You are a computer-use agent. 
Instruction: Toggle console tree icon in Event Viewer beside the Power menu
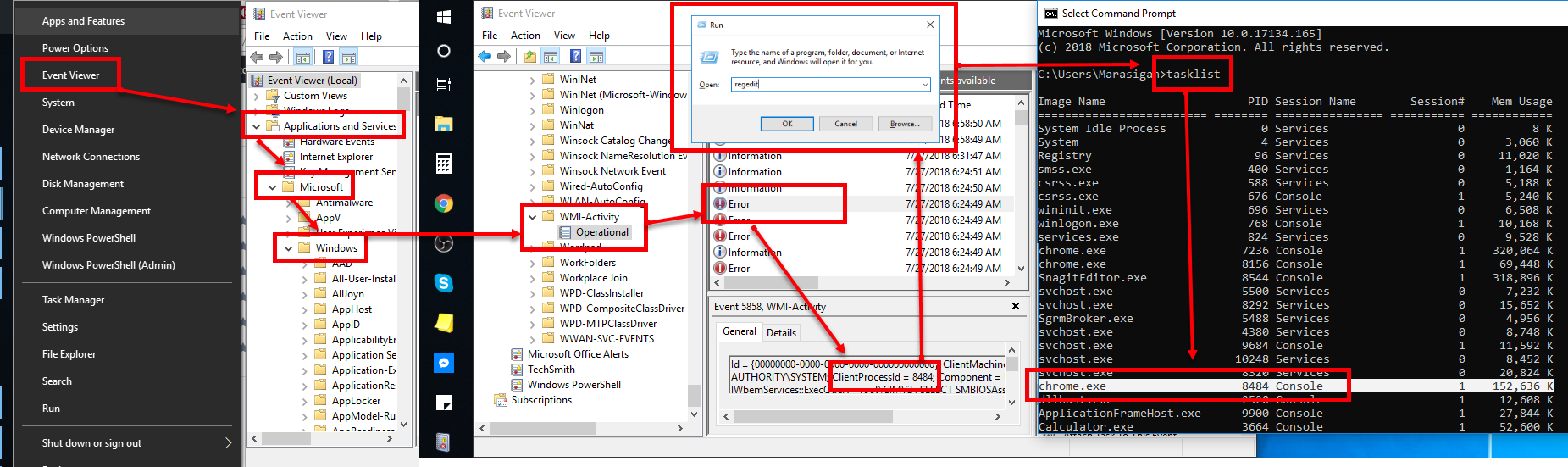click(302, 57)
